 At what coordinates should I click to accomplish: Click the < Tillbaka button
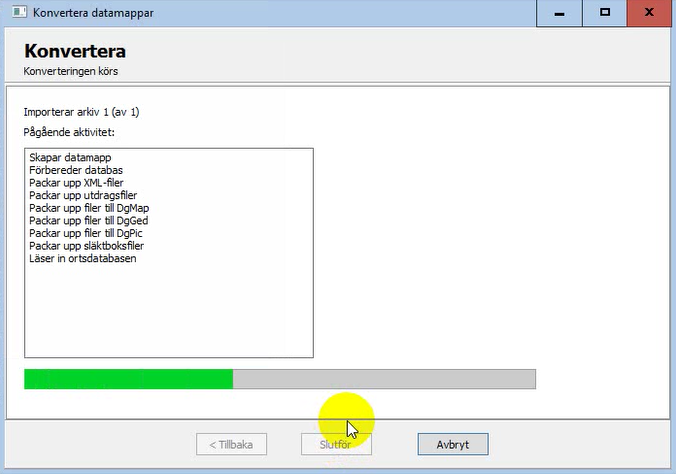click(232, 444)
